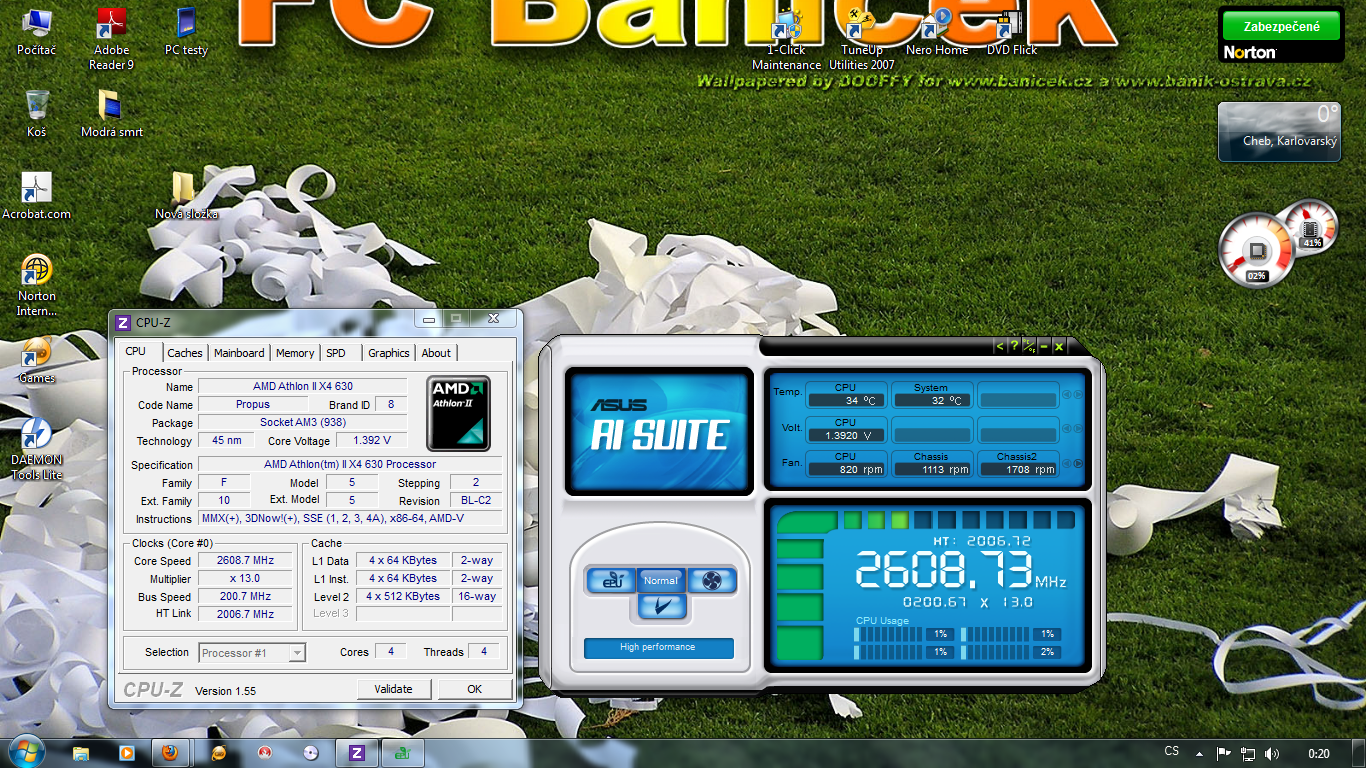Toggle Celsius/Fahrenheit unit in AI Suite
This screenshot has width=1366, height=768.
tap(1029, 346)
